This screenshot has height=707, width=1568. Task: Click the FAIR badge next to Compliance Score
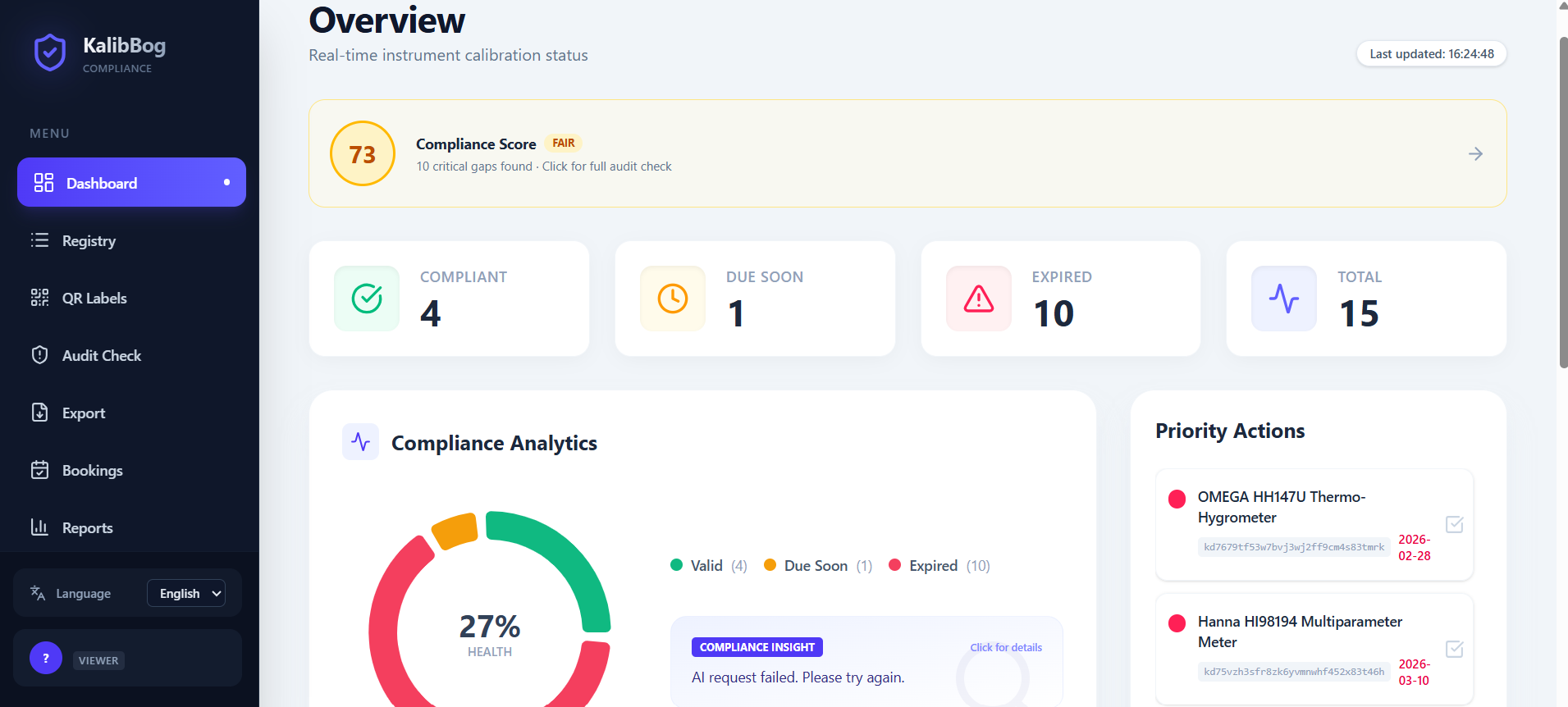564,143
